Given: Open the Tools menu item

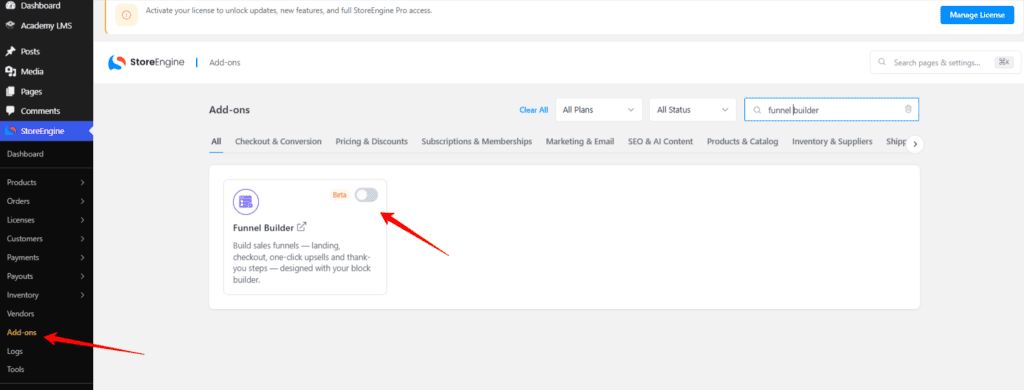Looking at the screenshot, I should click(x=16, y=369).
